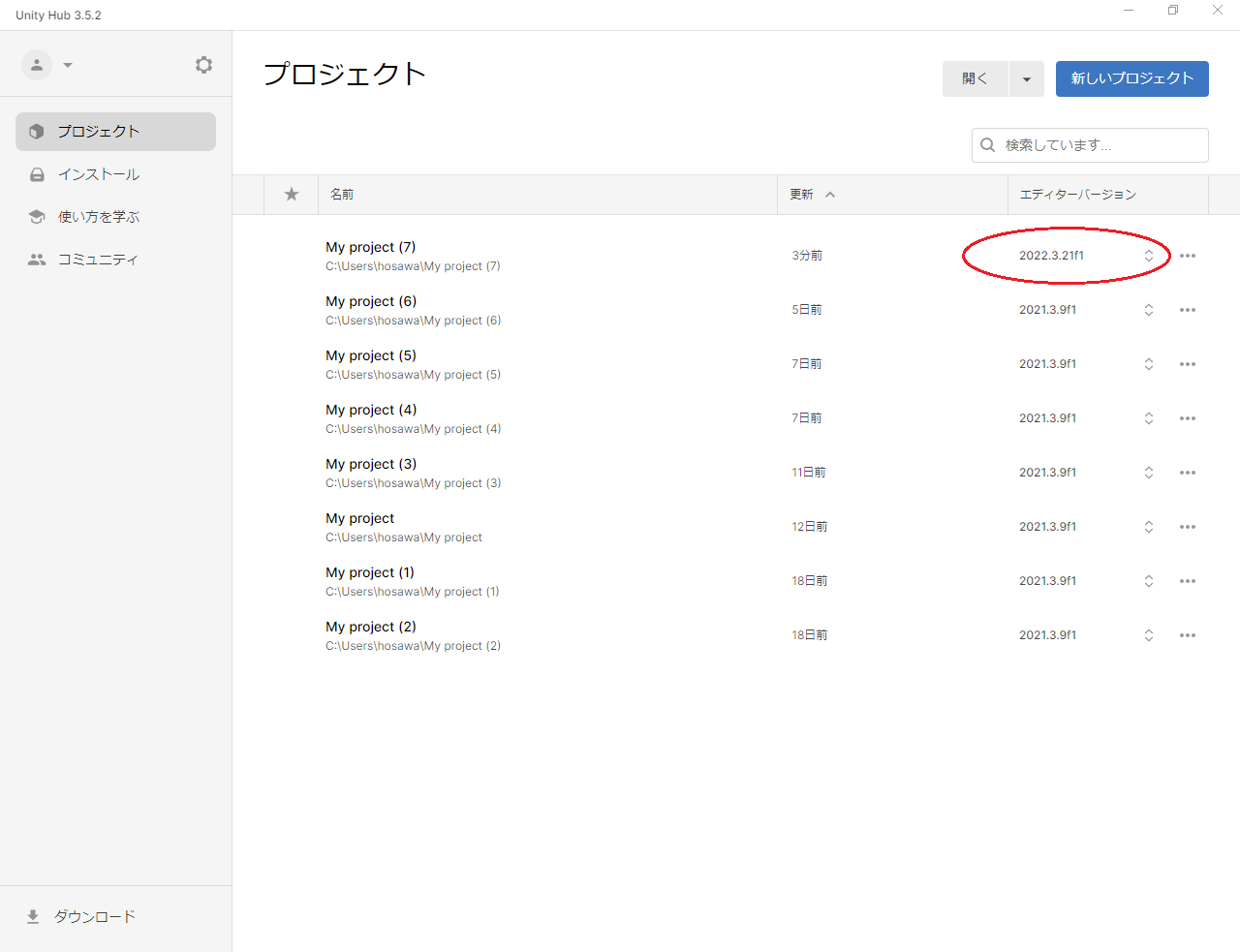Open My project (3) from the list

click(x=371, y=465)
